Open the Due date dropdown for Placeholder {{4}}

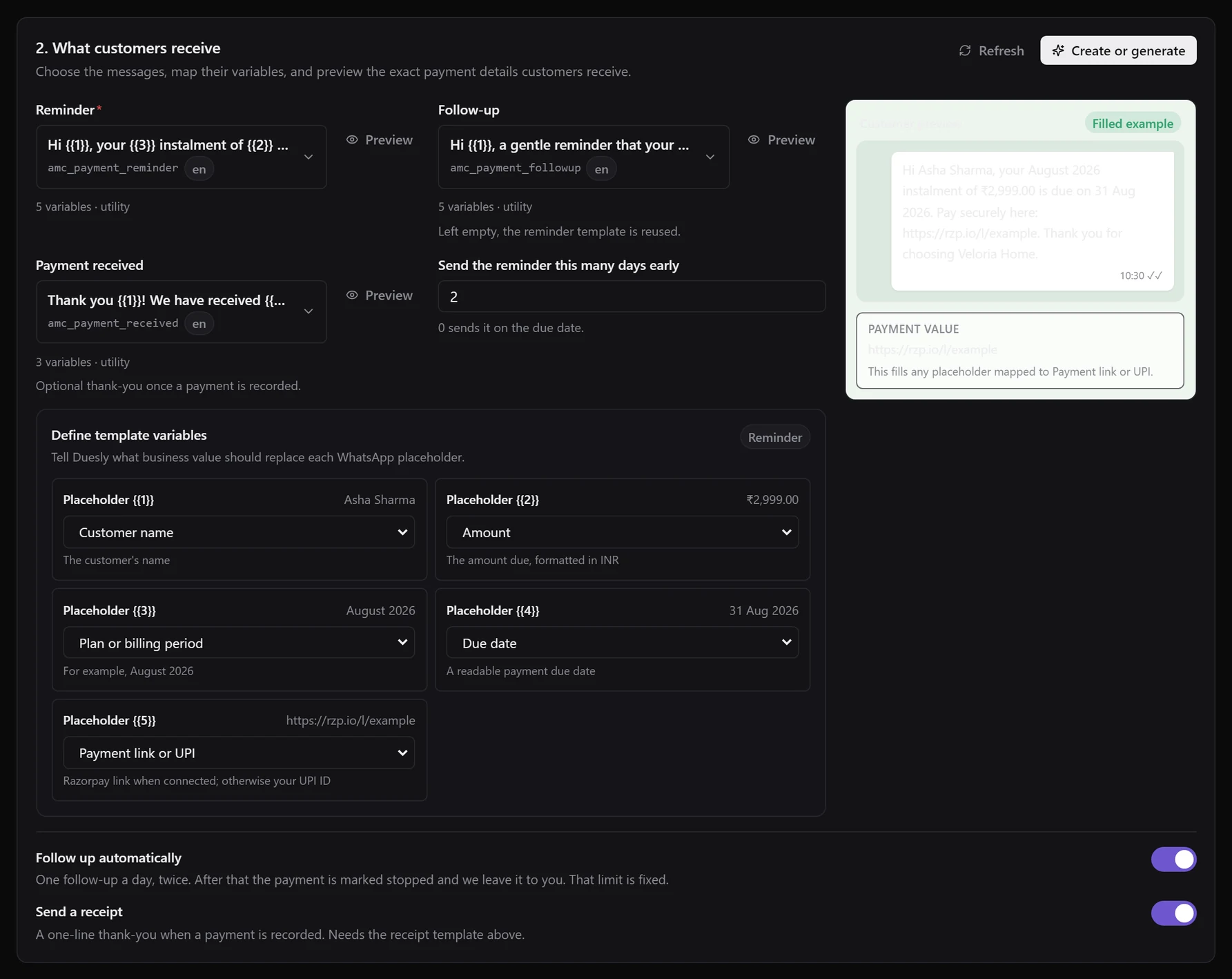pos(623,643)
